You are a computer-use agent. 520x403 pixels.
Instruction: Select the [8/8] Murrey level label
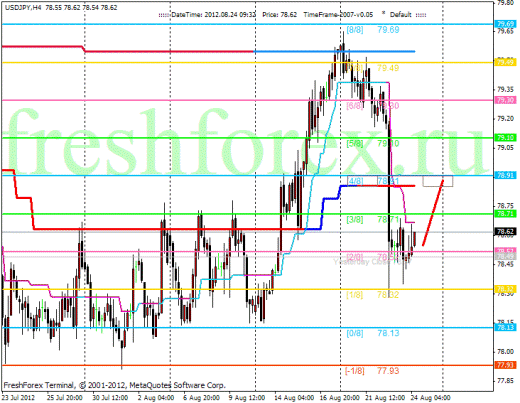[355, 30]
